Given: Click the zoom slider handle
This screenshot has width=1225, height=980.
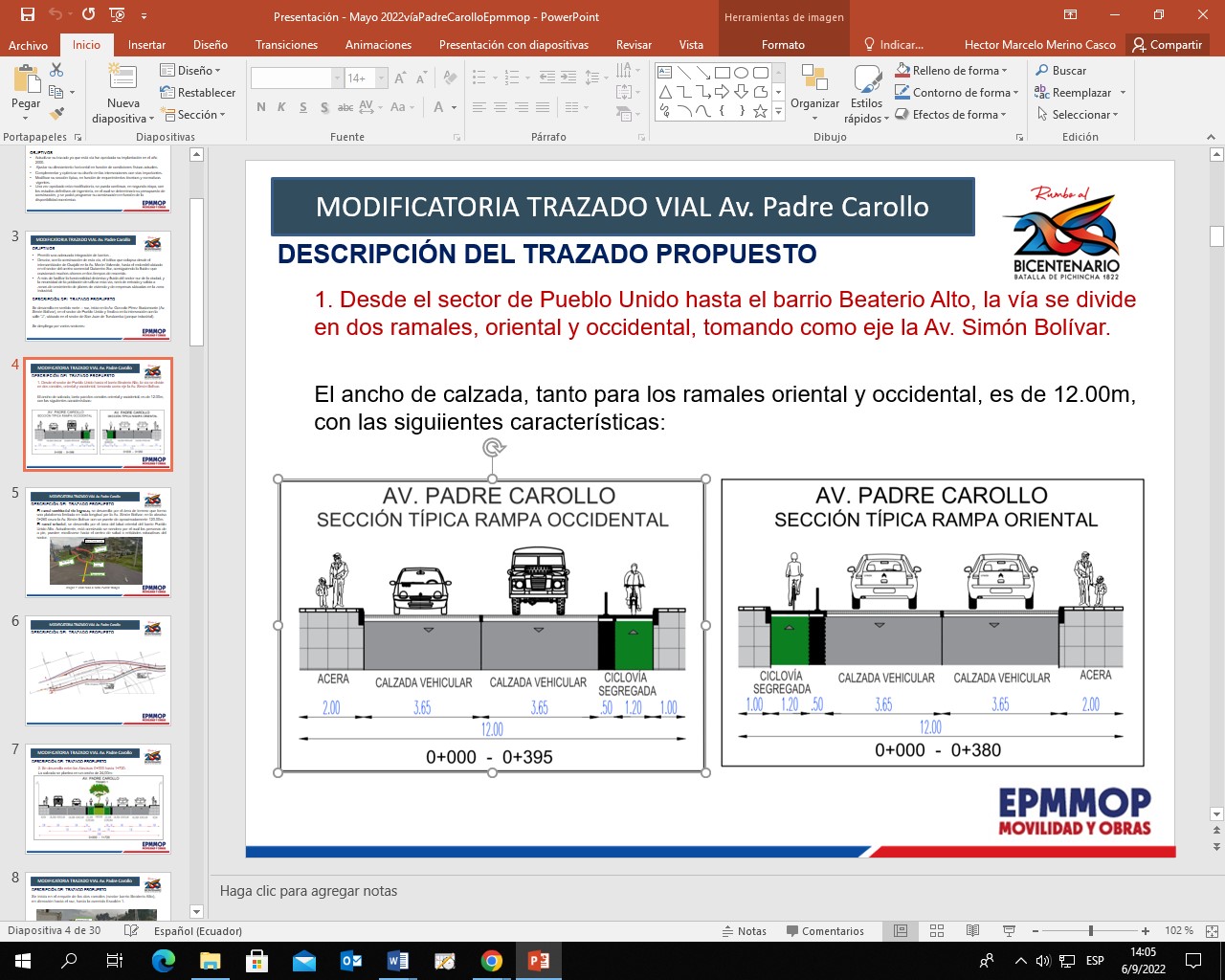Looking at the screenshot, I should coord(1090,931).
